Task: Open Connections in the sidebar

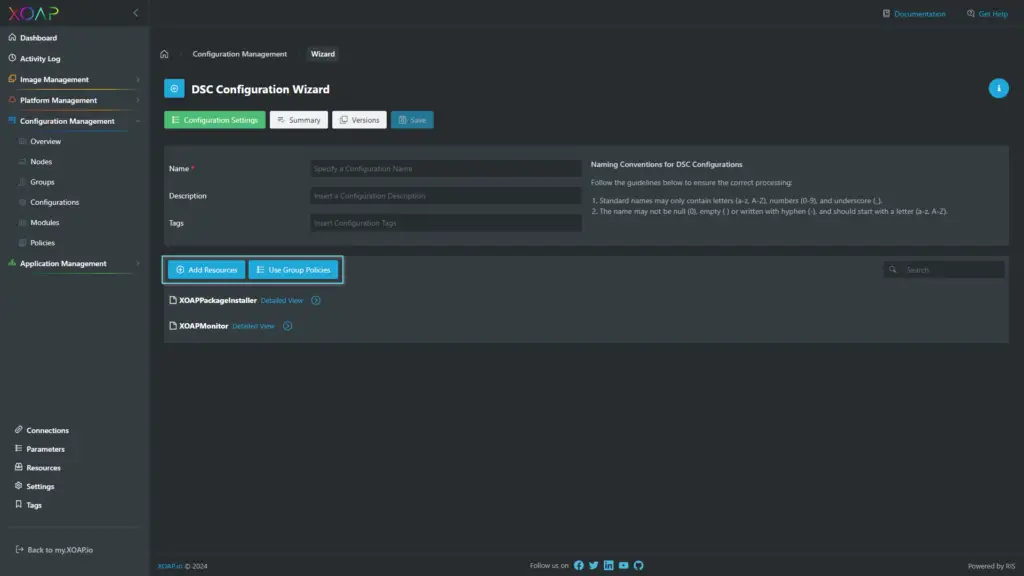Action: click(47, 430)
